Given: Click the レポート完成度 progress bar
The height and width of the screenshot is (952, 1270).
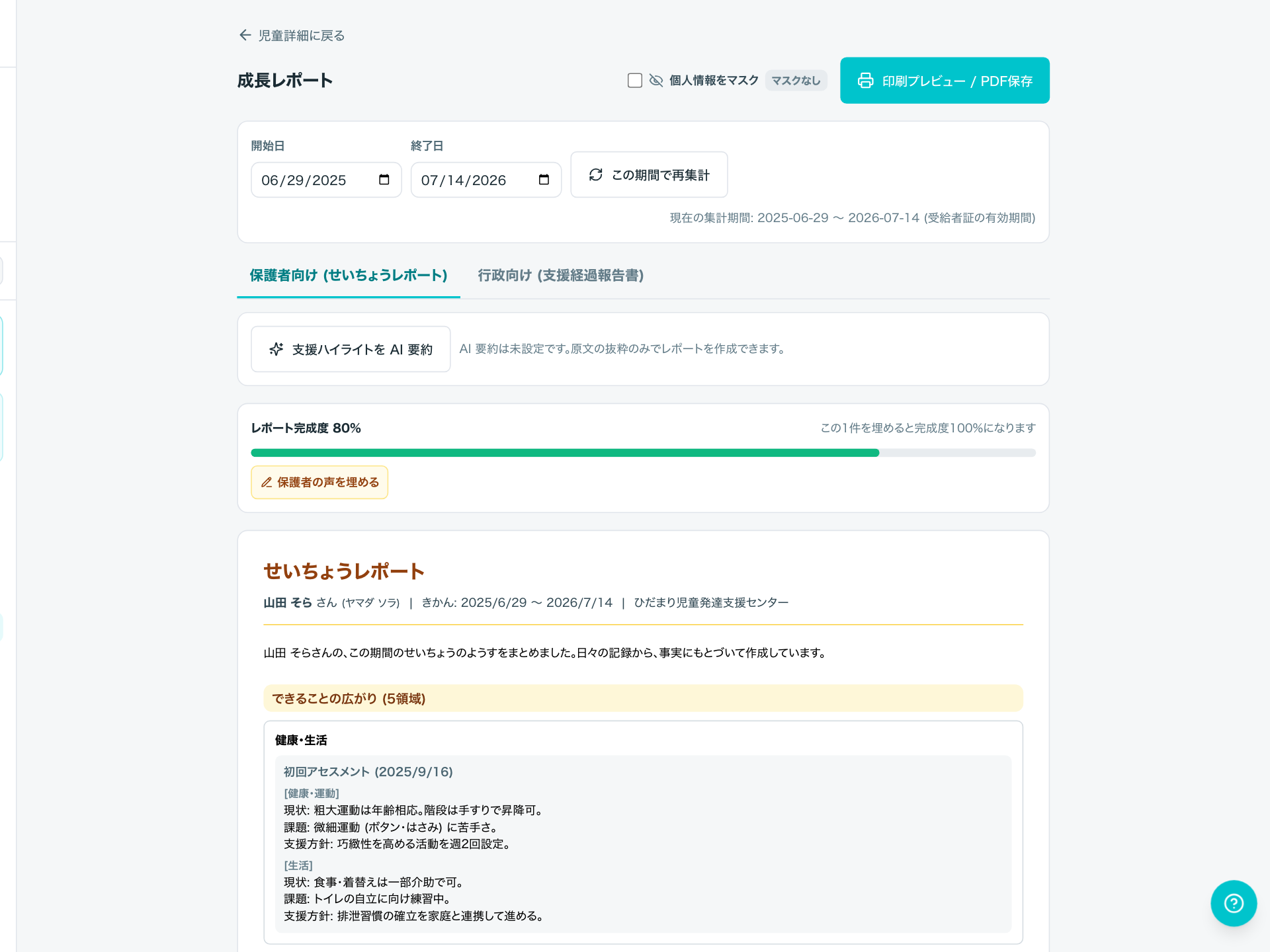Looking at the screenshot, I should (x=643, y=453).
